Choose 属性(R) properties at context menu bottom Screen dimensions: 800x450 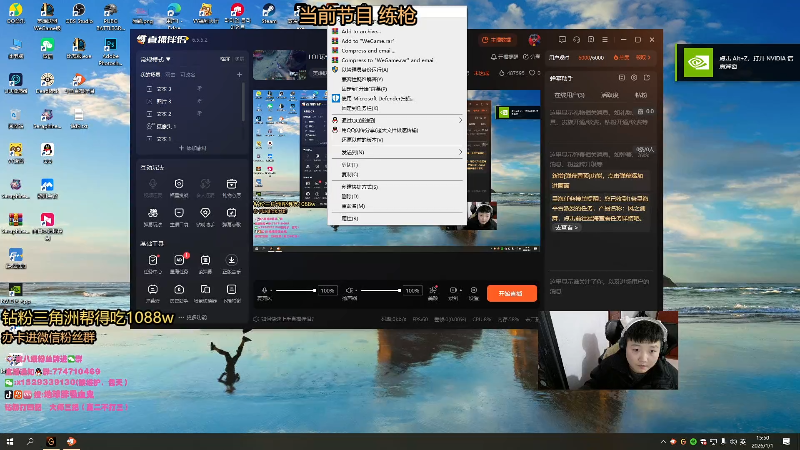pyautogui.click(x=397, y=218)
